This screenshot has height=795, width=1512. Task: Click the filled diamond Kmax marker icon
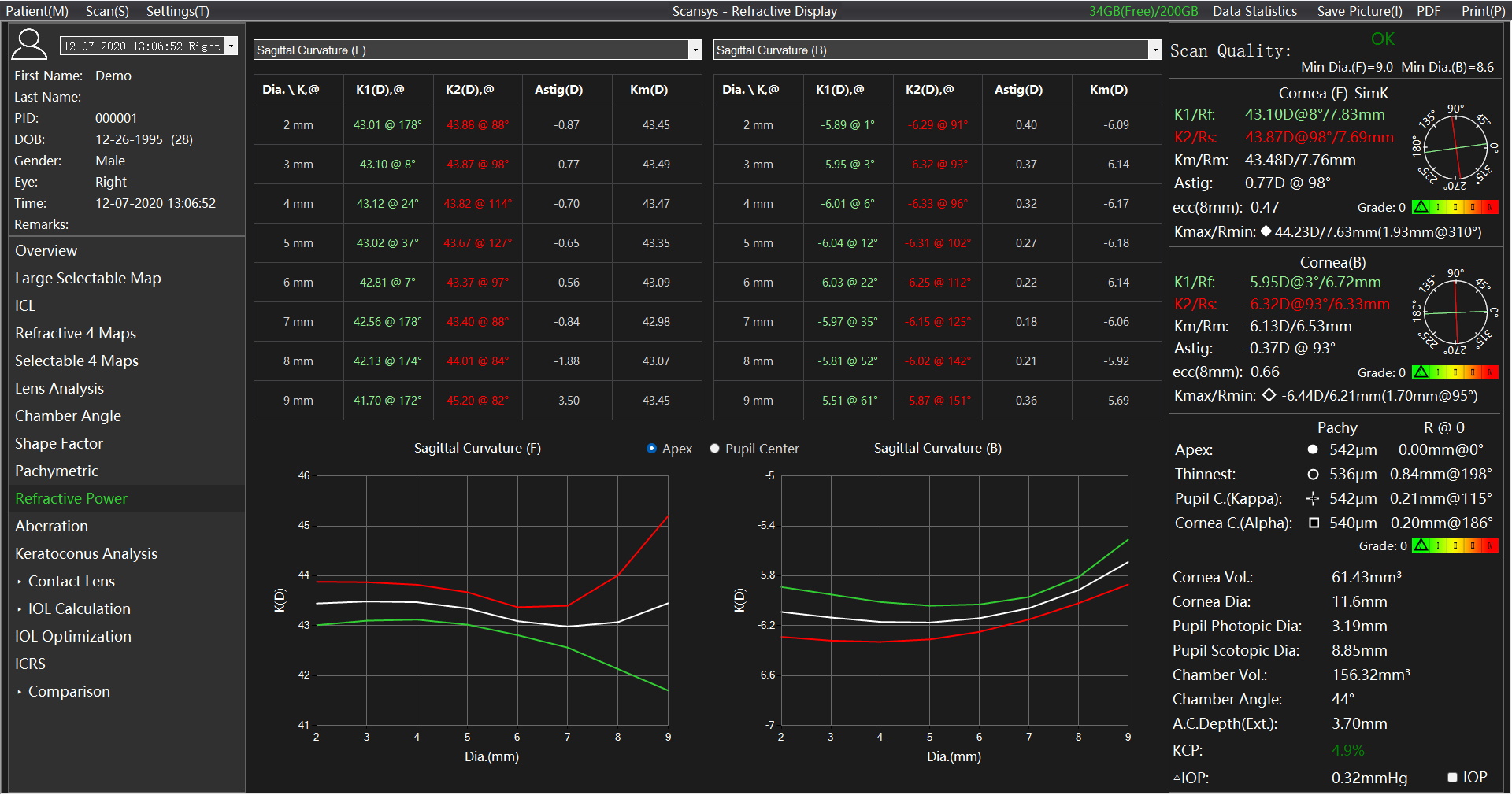1266,231
